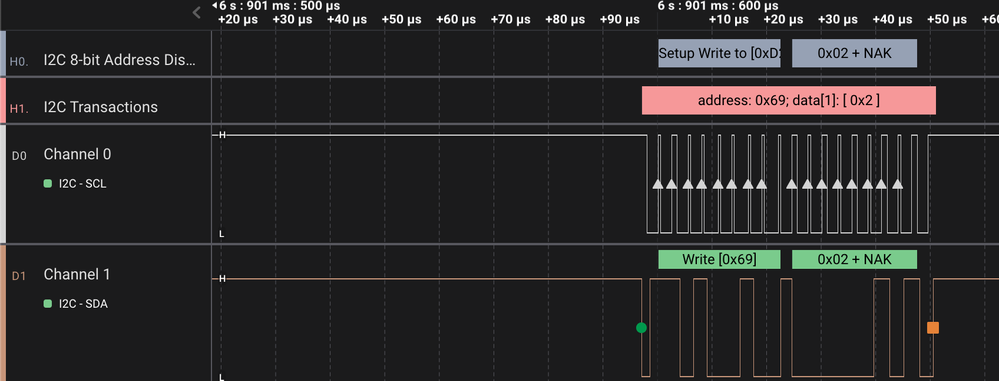Click the gray '0x02 + NAK' bubble in H0 row
This screenshot has width=999, height=381.
click(x=854, y=54)
